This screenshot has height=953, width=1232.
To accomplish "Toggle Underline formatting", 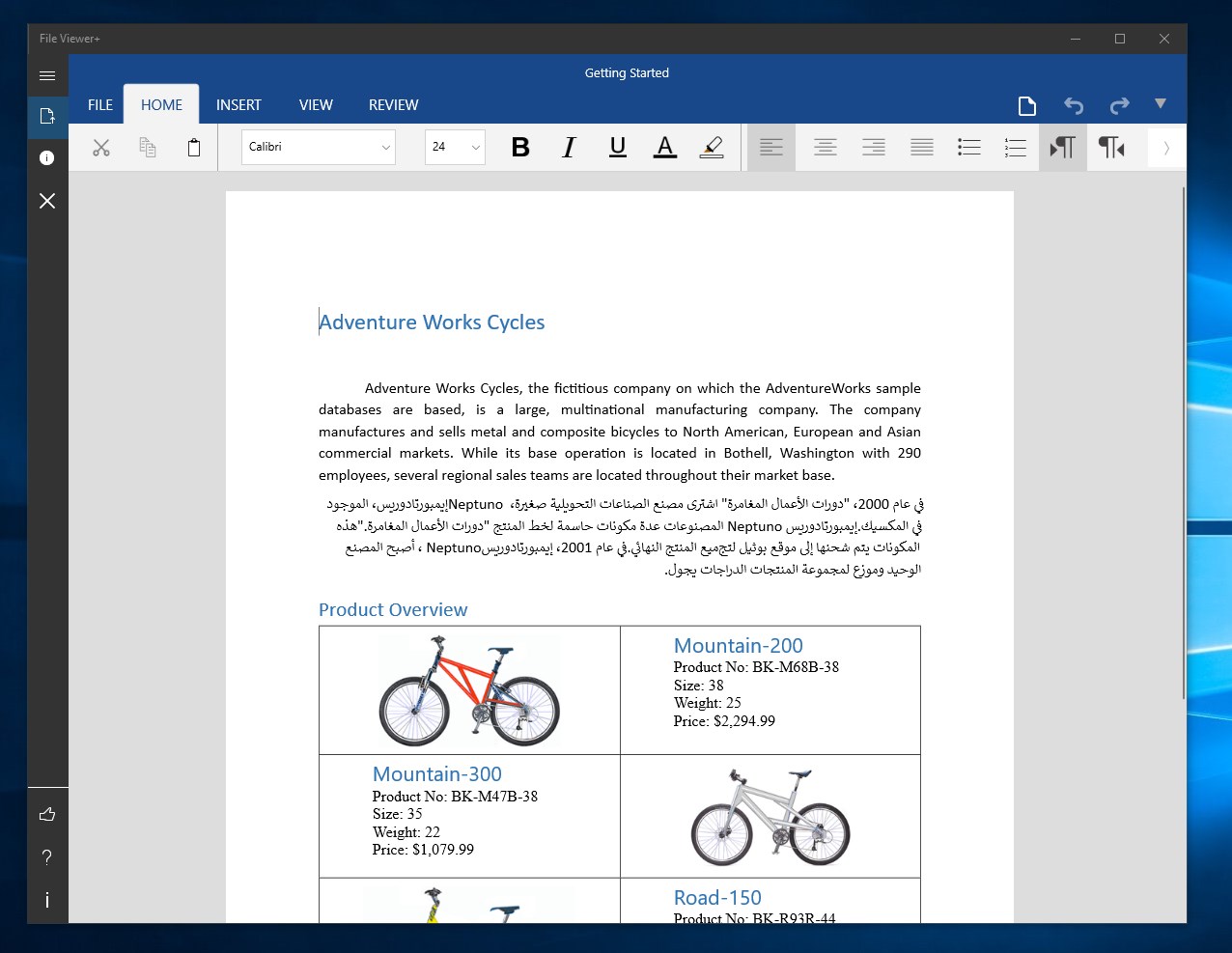I will tap(618, 147).
